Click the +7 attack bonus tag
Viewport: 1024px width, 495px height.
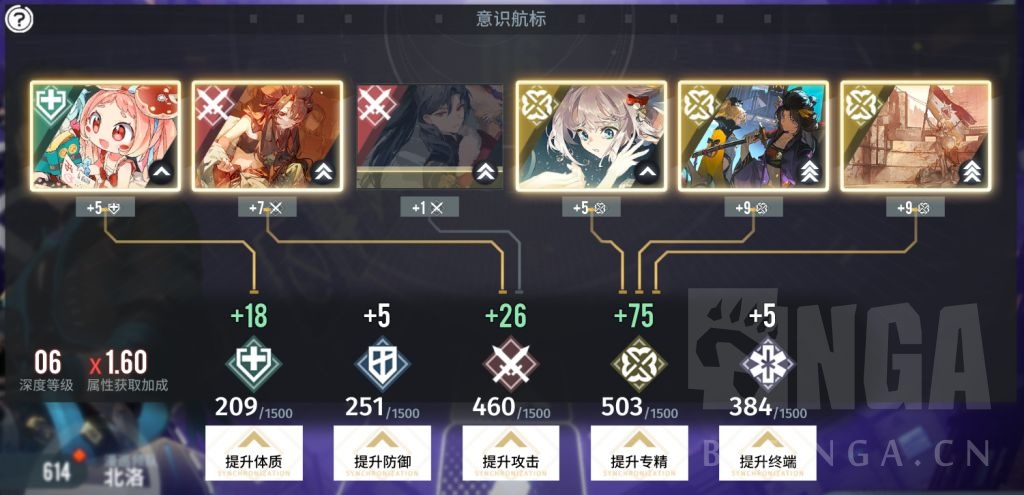pos(268,208)
